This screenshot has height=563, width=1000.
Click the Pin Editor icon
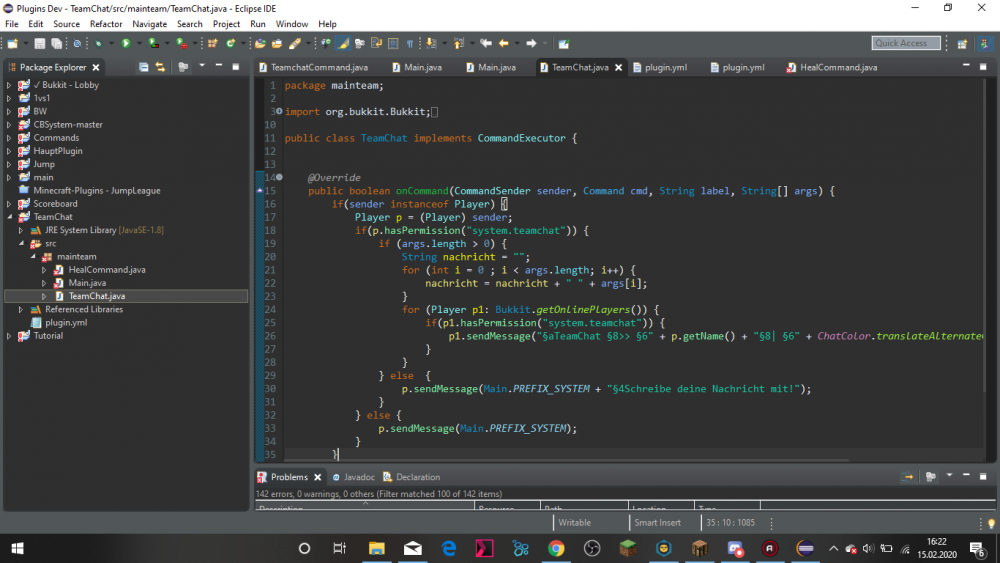564,43
